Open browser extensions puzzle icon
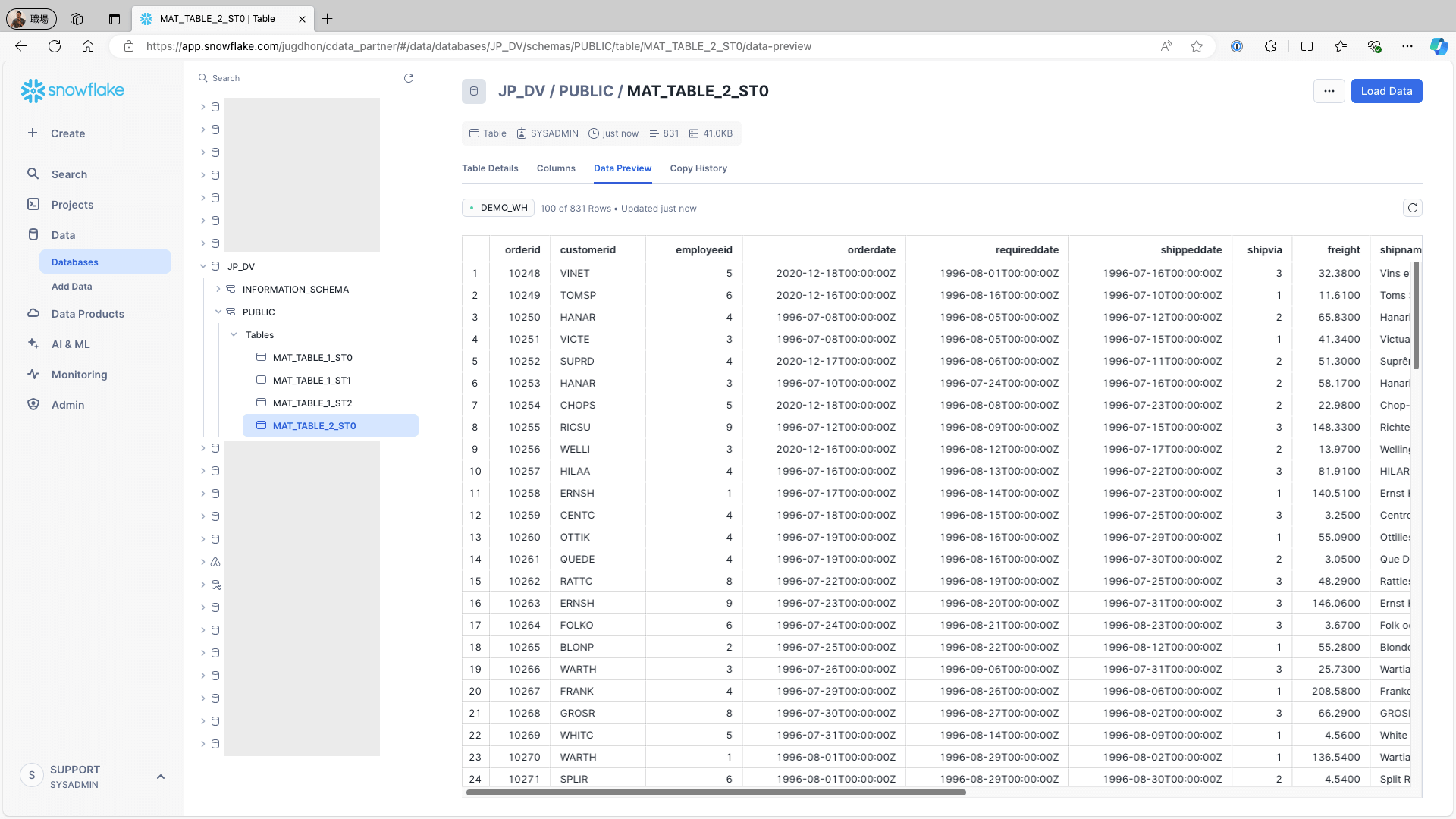Screen dimensions: 1456x819 tap(1270, 46)
